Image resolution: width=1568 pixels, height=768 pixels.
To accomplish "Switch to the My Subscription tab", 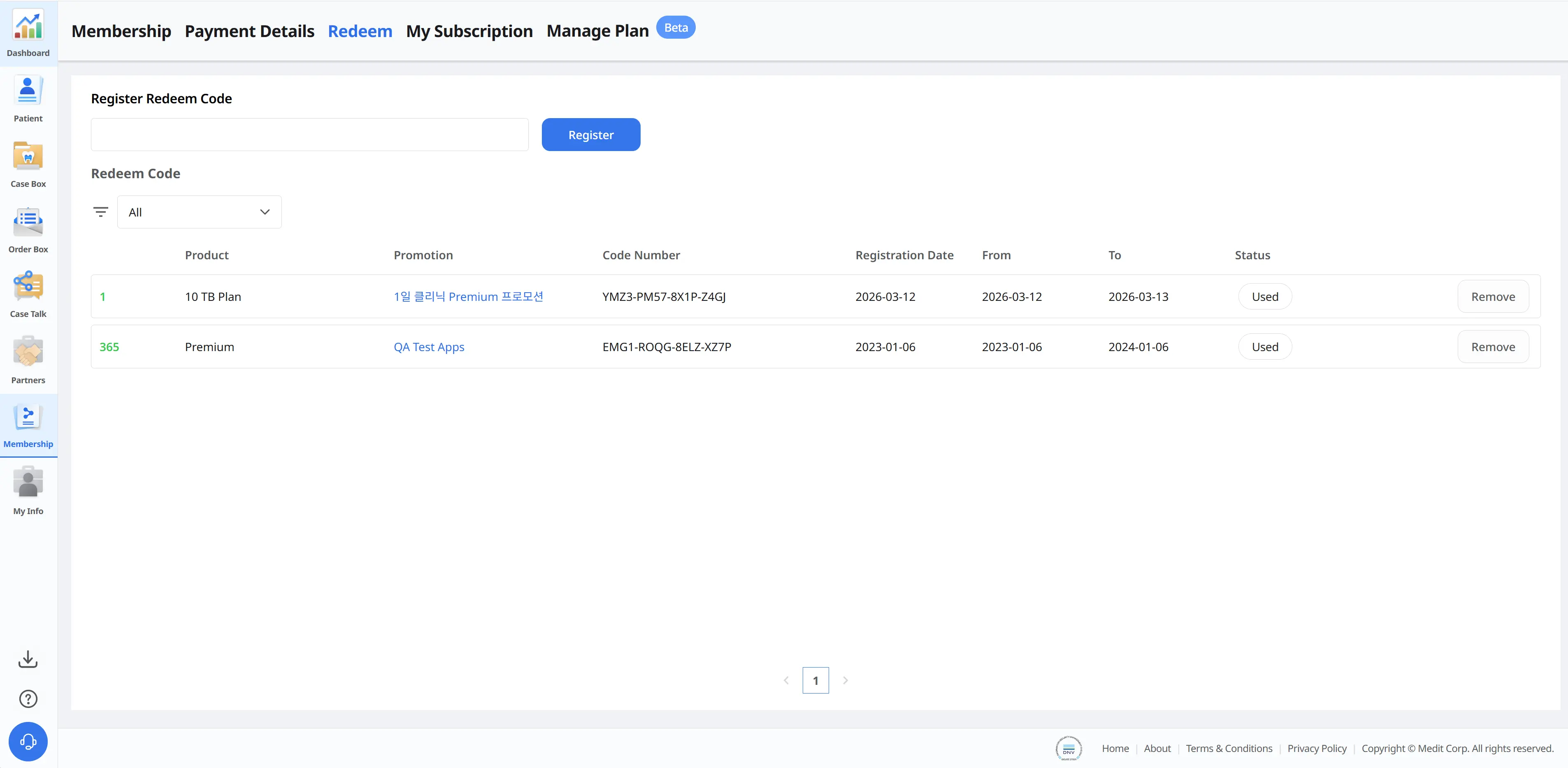I will (469, 31).
